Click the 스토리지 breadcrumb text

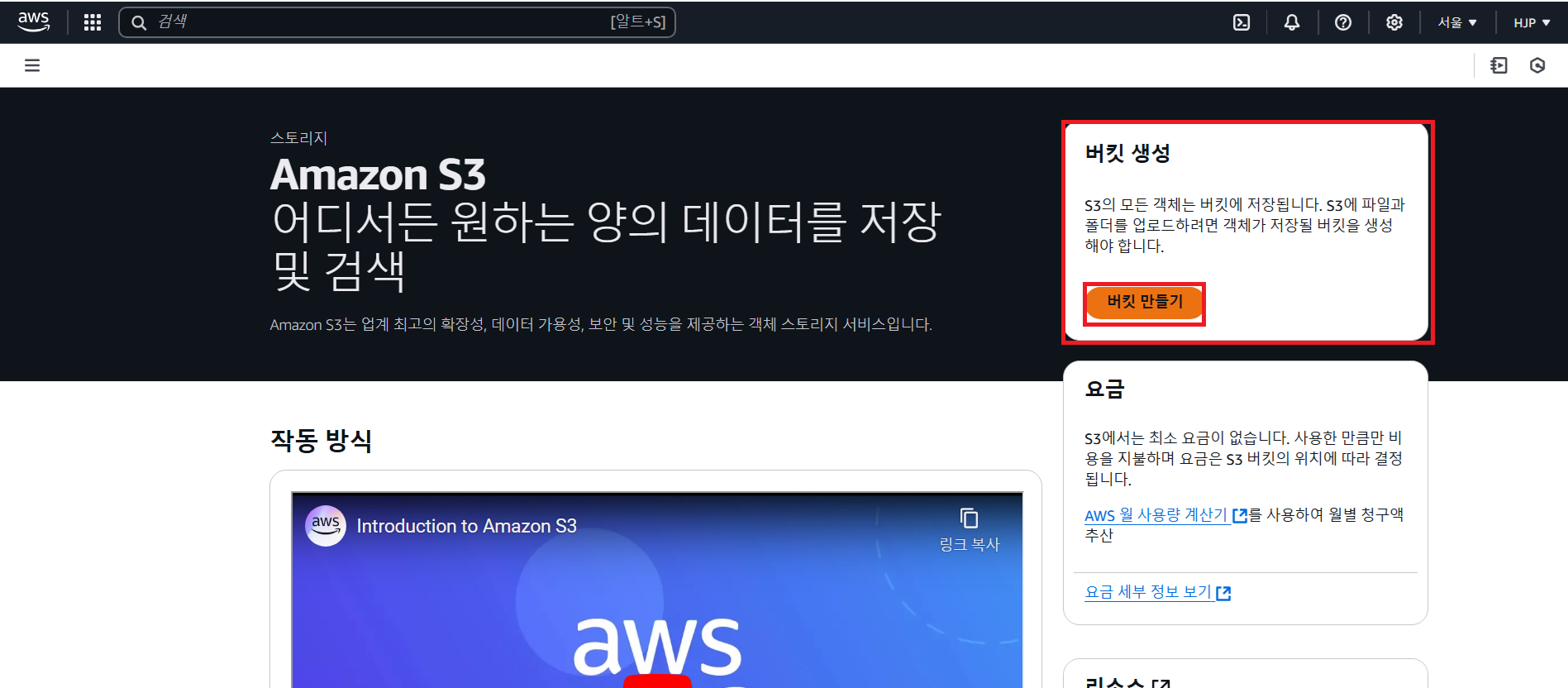tap(298, 138)
